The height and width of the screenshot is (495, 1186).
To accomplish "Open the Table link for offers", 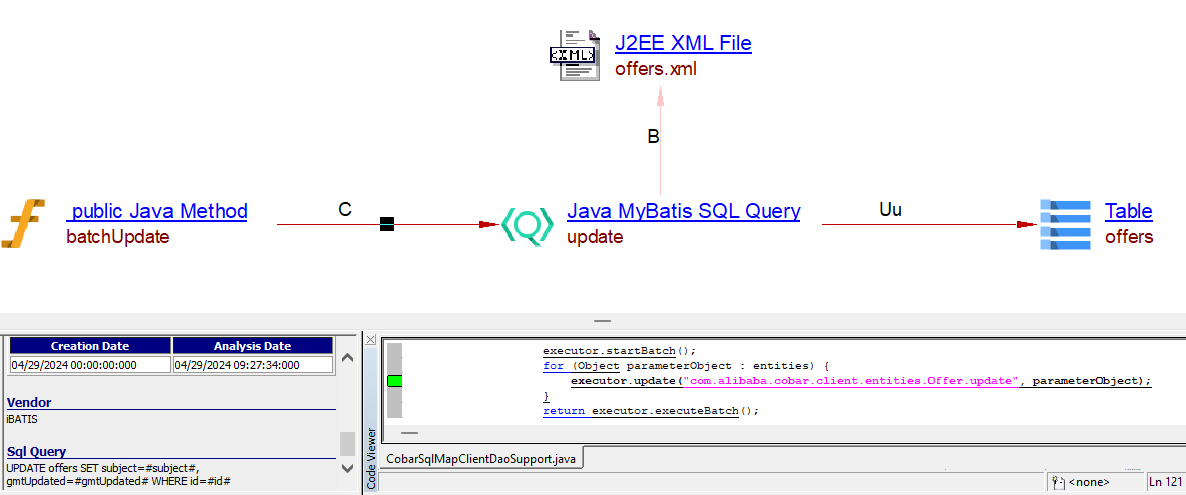I will 1128,211.
